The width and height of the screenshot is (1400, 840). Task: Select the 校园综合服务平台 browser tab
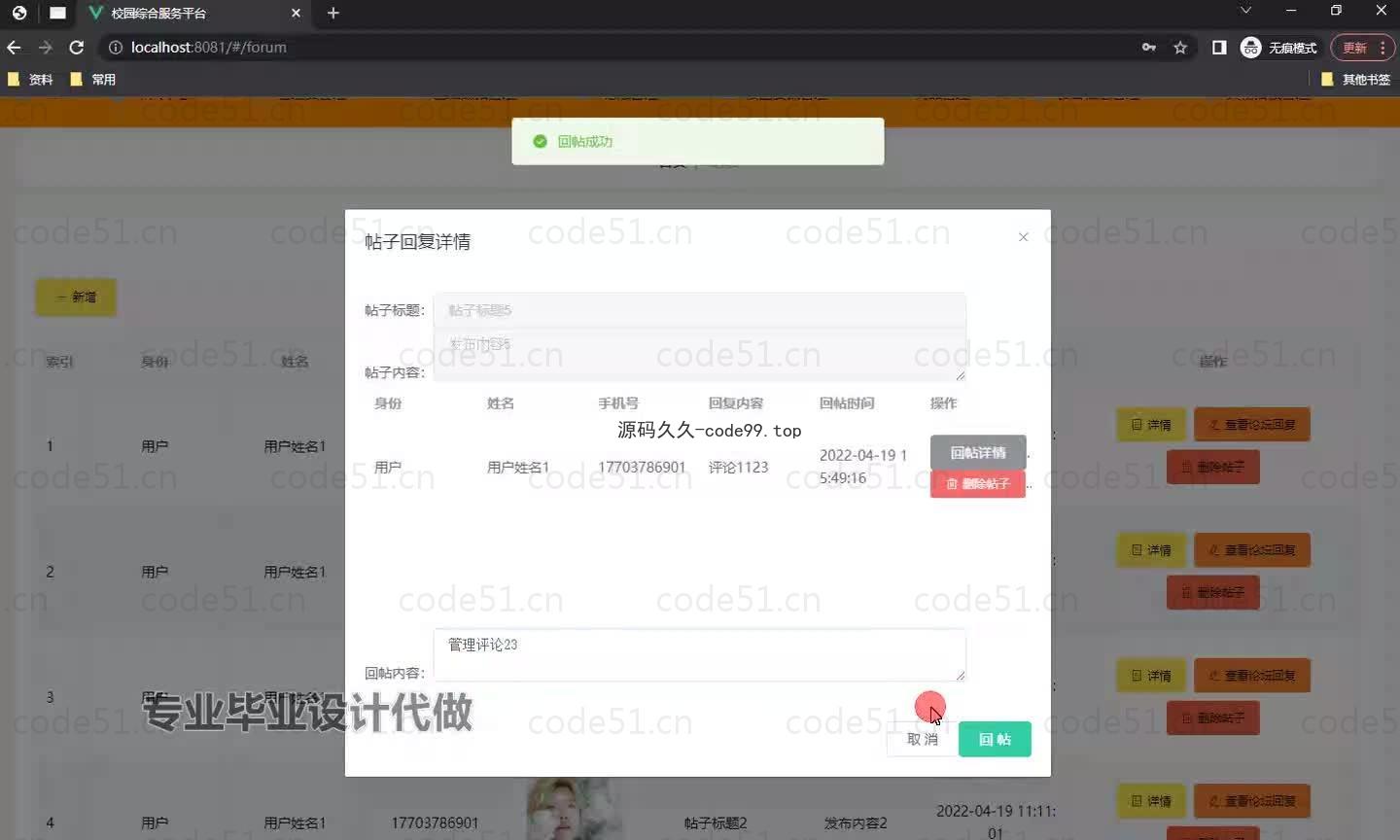(x=194, y=13)
